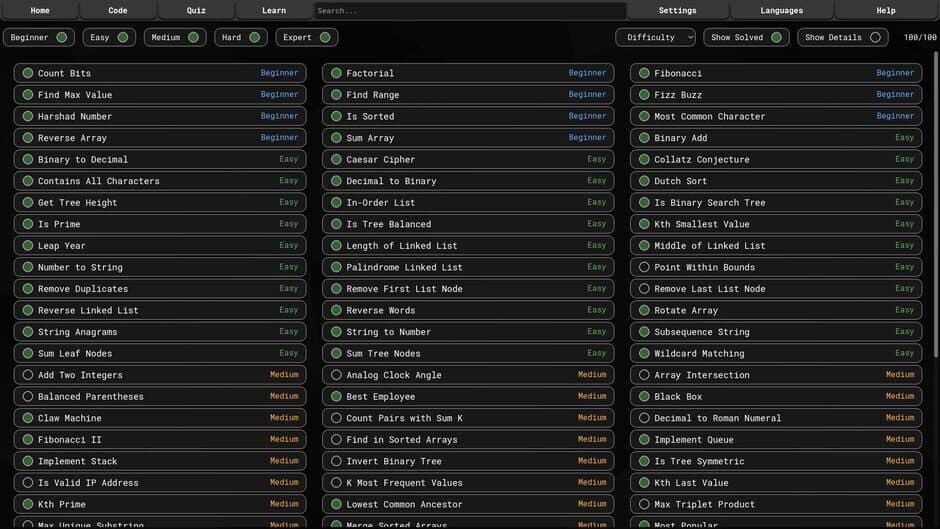Viewport: 940px width, 529px height.
Task: Click the solved circle beside Caesar Cipher
Action: click(336, 160)
